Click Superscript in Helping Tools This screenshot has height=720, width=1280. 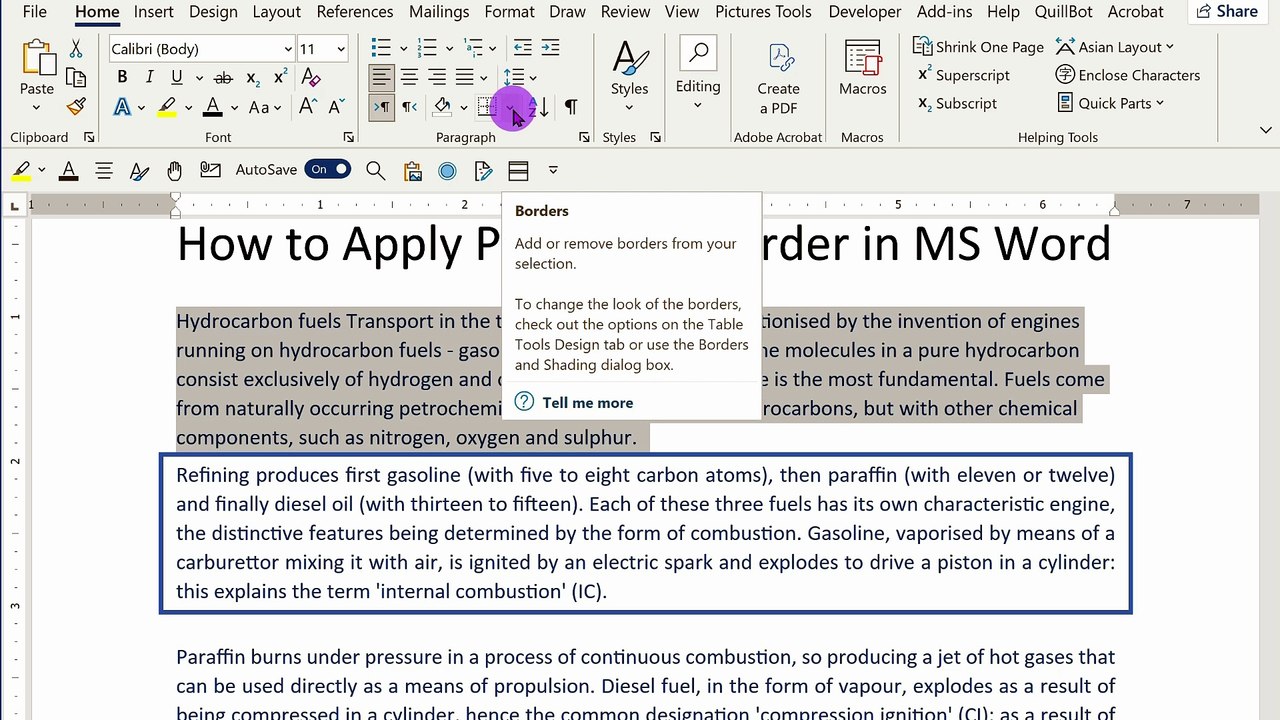tap(964, 75)
